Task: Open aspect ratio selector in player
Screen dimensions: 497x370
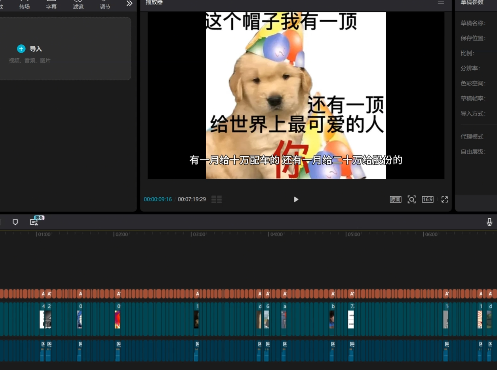Action: [428, 199]
